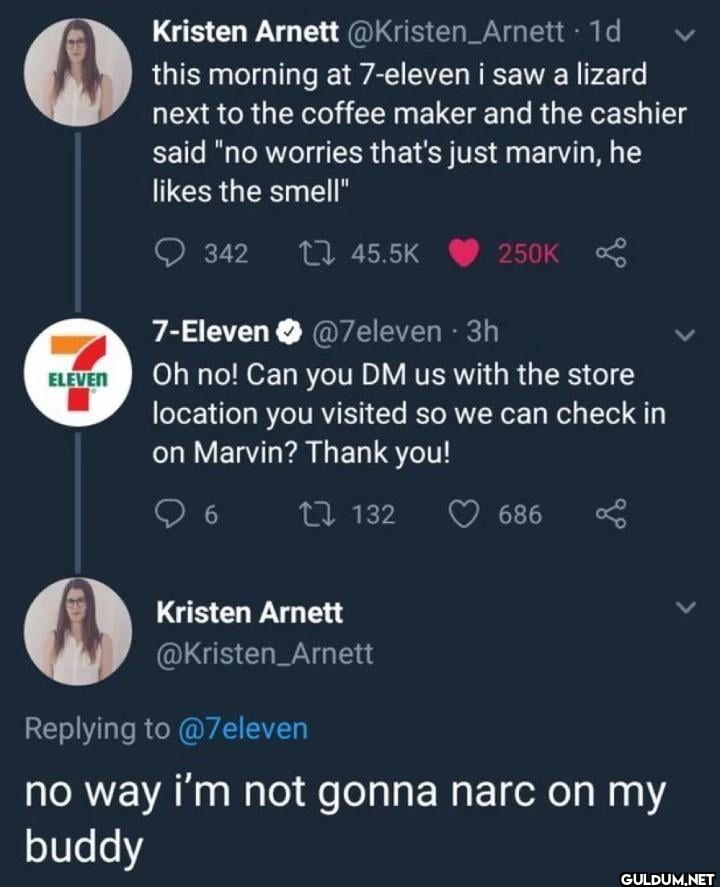Image resolution: width=720 pixels, height=887 pixels.
Task: Open Kristen Arnett's profile name in first tweet
Action: pos(245,32)
